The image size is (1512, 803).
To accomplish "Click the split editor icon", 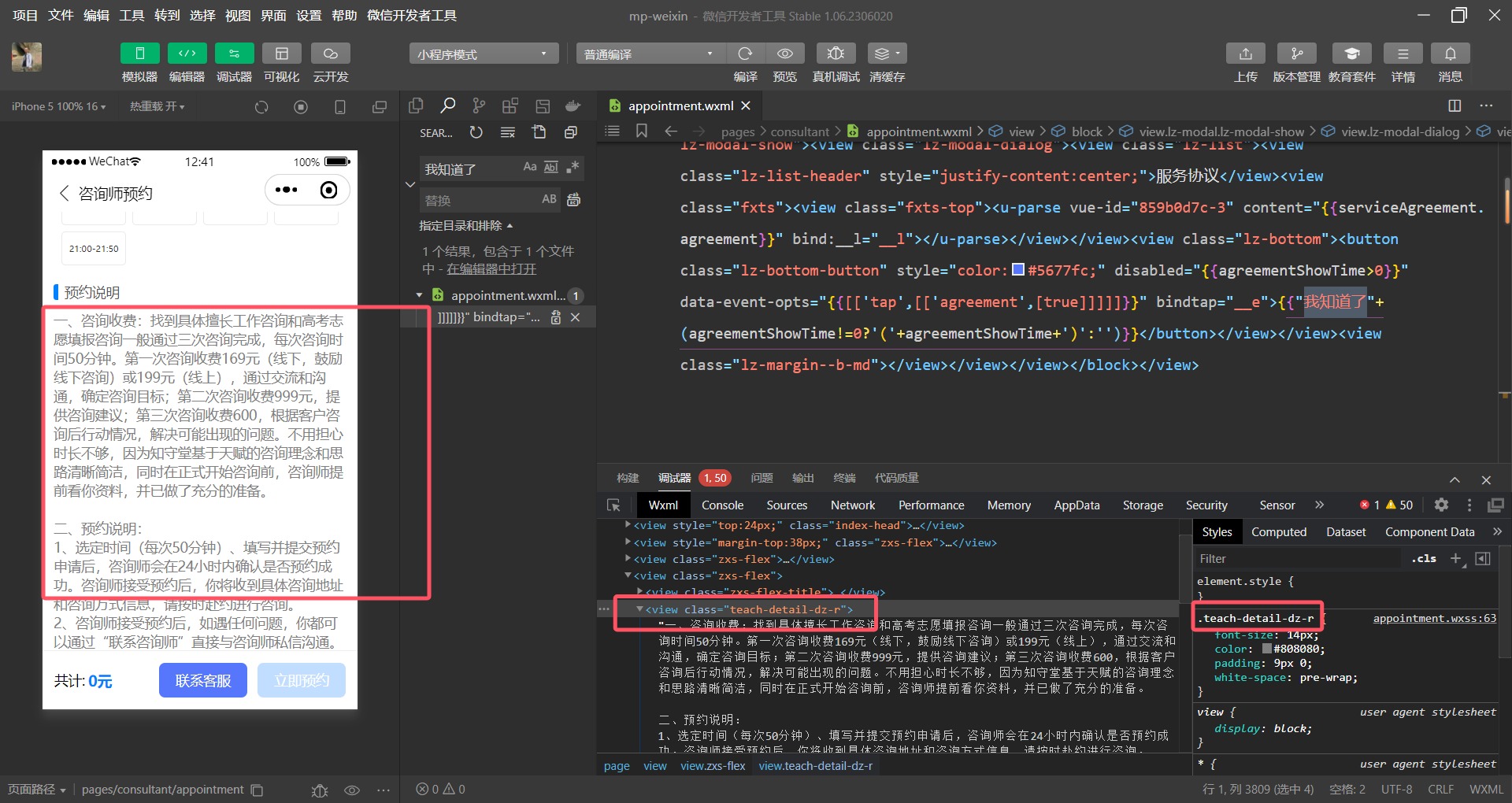I will [x=1455, y=105].
